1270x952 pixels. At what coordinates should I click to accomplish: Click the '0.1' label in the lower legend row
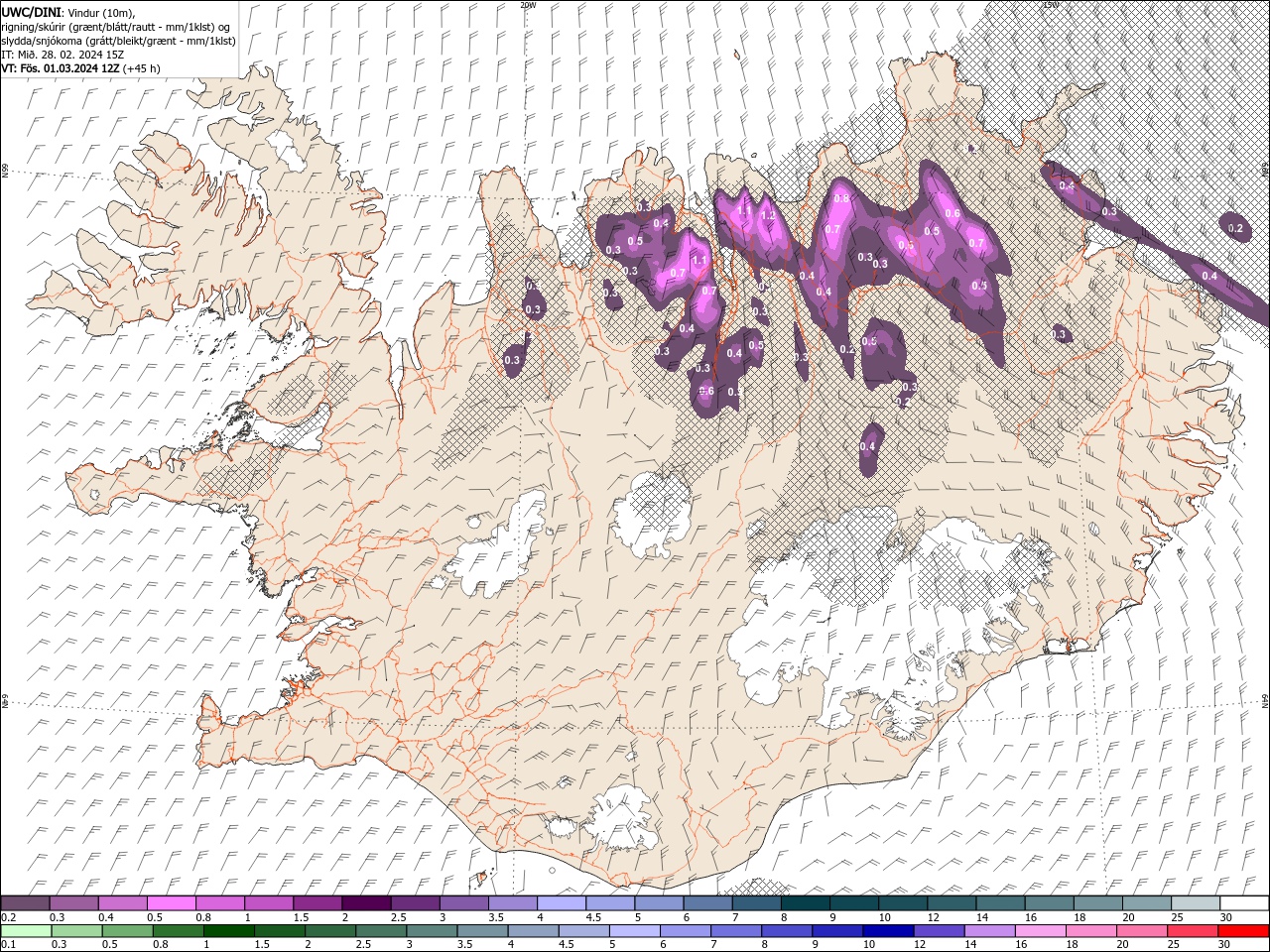8,946
